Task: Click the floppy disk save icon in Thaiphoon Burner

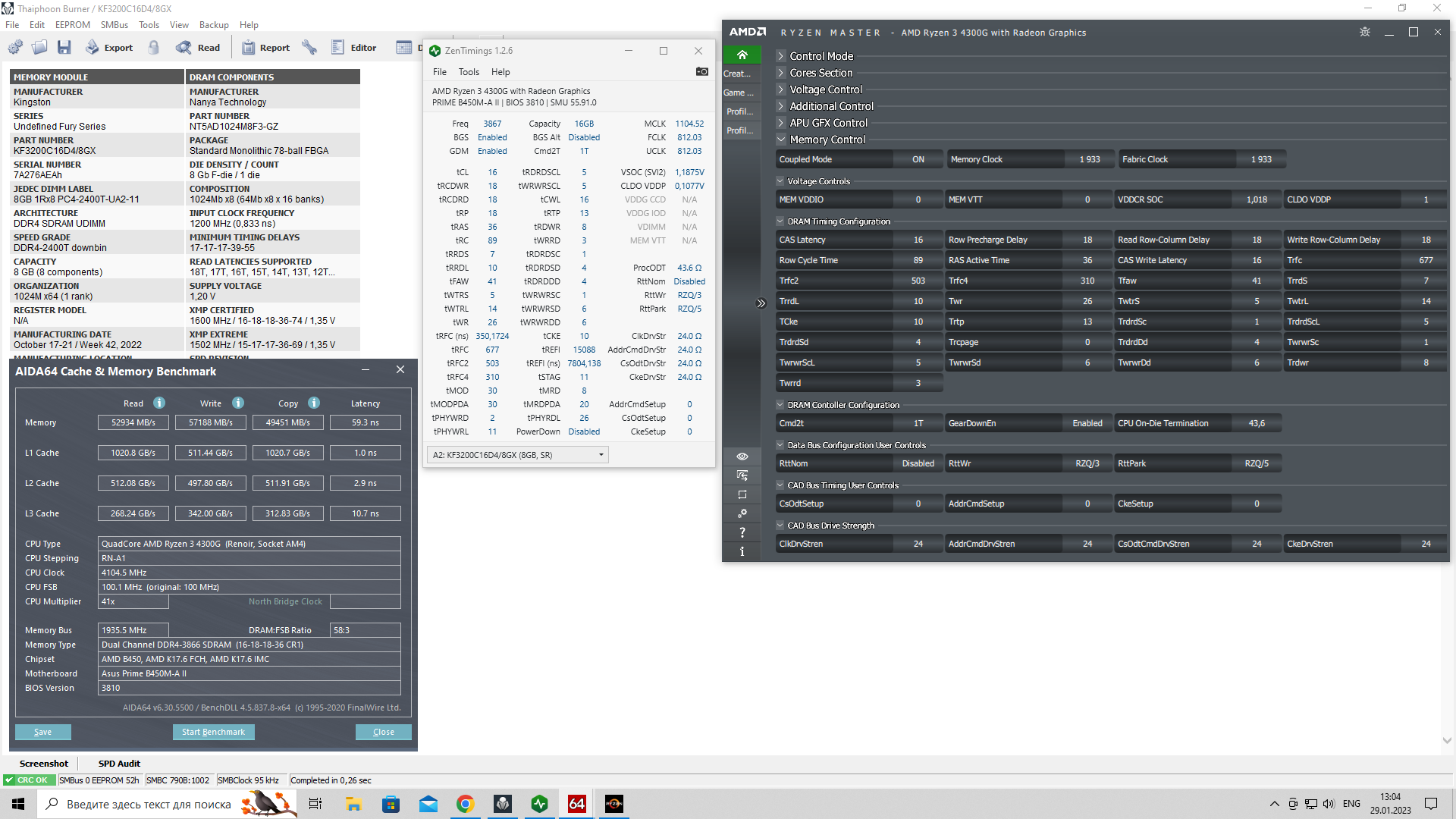Action: click(x=64, y=47)
